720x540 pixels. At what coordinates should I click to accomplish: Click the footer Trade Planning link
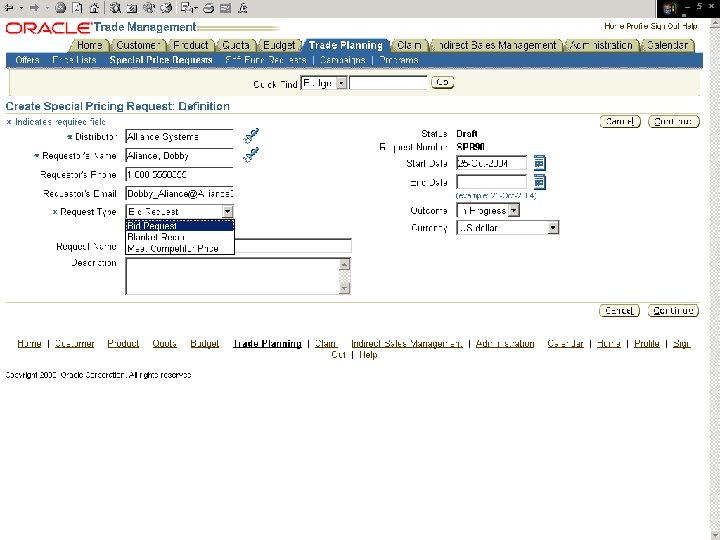(267, 343)
